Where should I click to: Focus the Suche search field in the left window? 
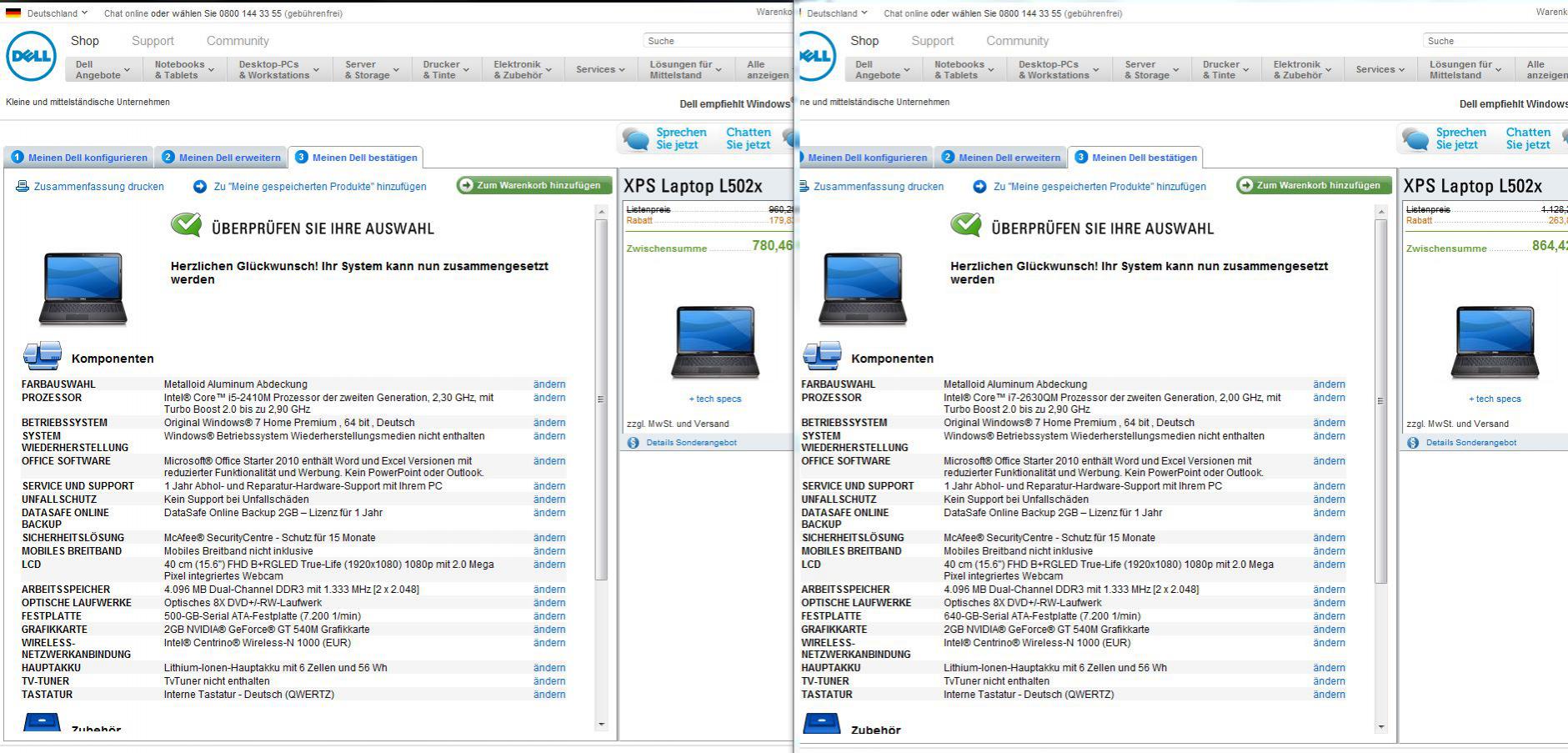pos(717,41)
